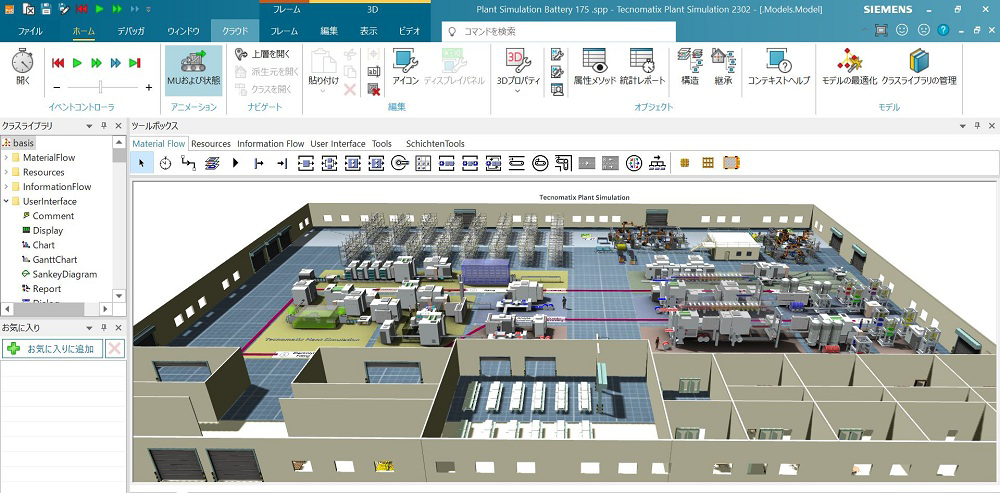Open the ファイル menu tab

[x=31, y=31]
